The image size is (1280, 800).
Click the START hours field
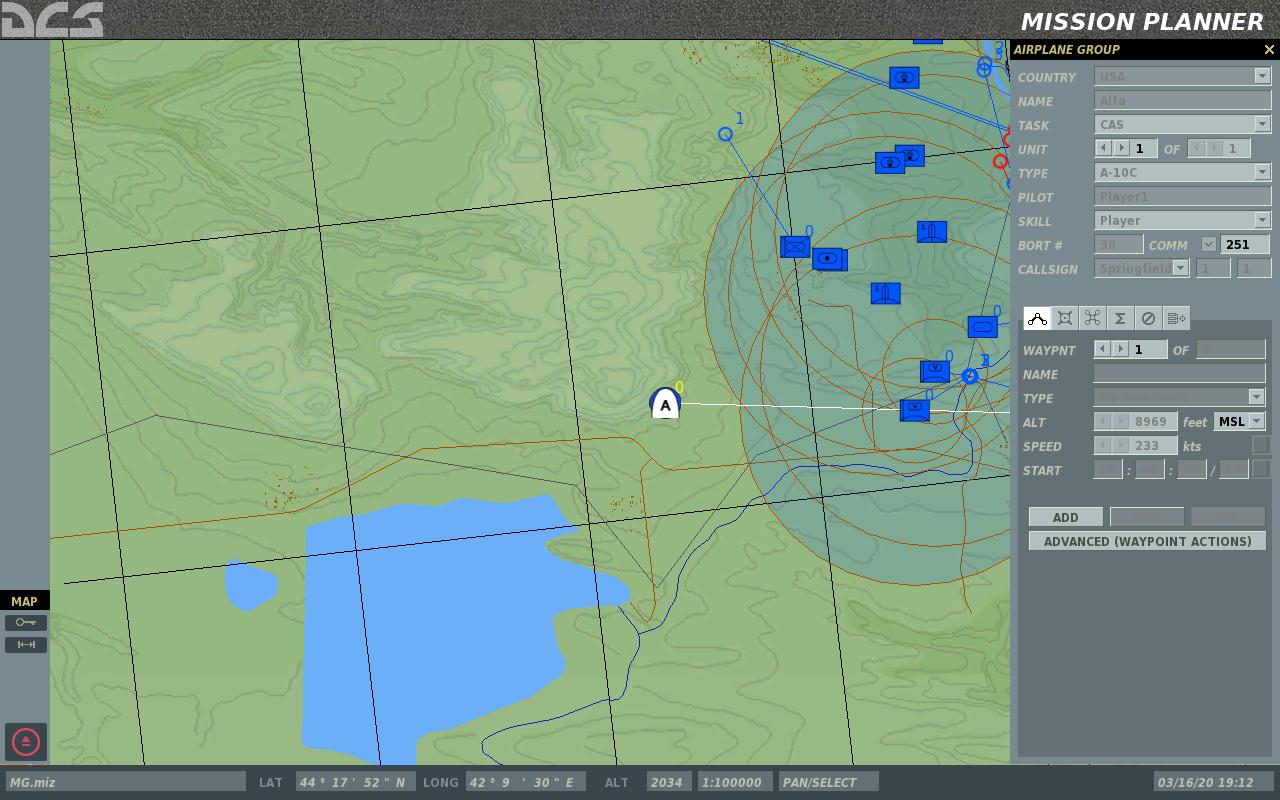[1108, 469]
